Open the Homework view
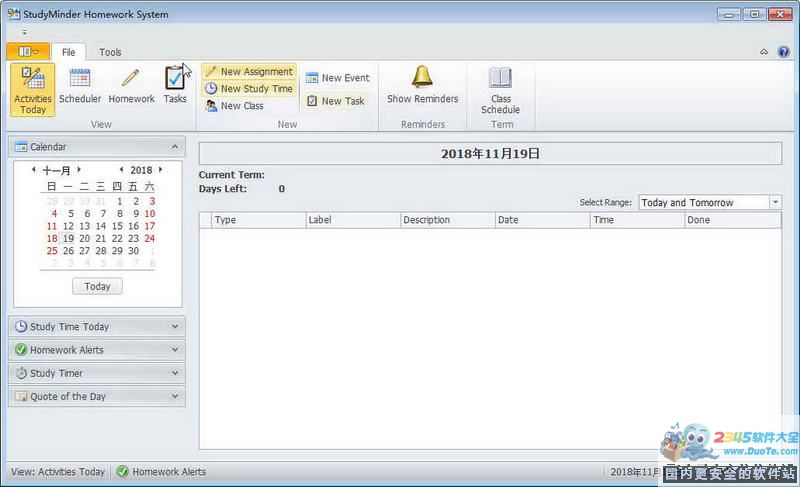Image resolution: width=800 pixels, height=487 pixels. pos(131,86)
